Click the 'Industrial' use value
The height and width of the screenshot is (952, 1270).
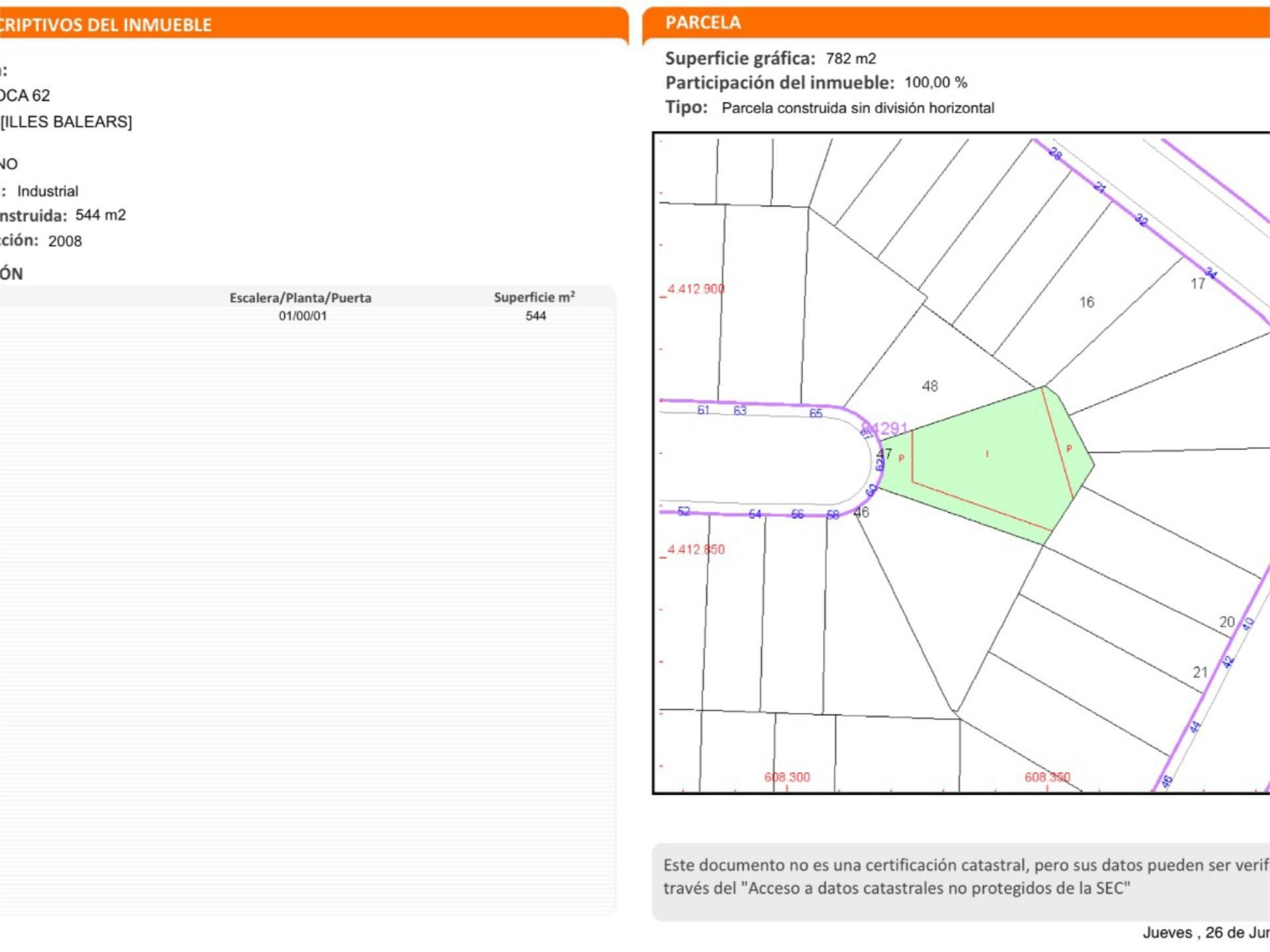click(x=48, y=192)
